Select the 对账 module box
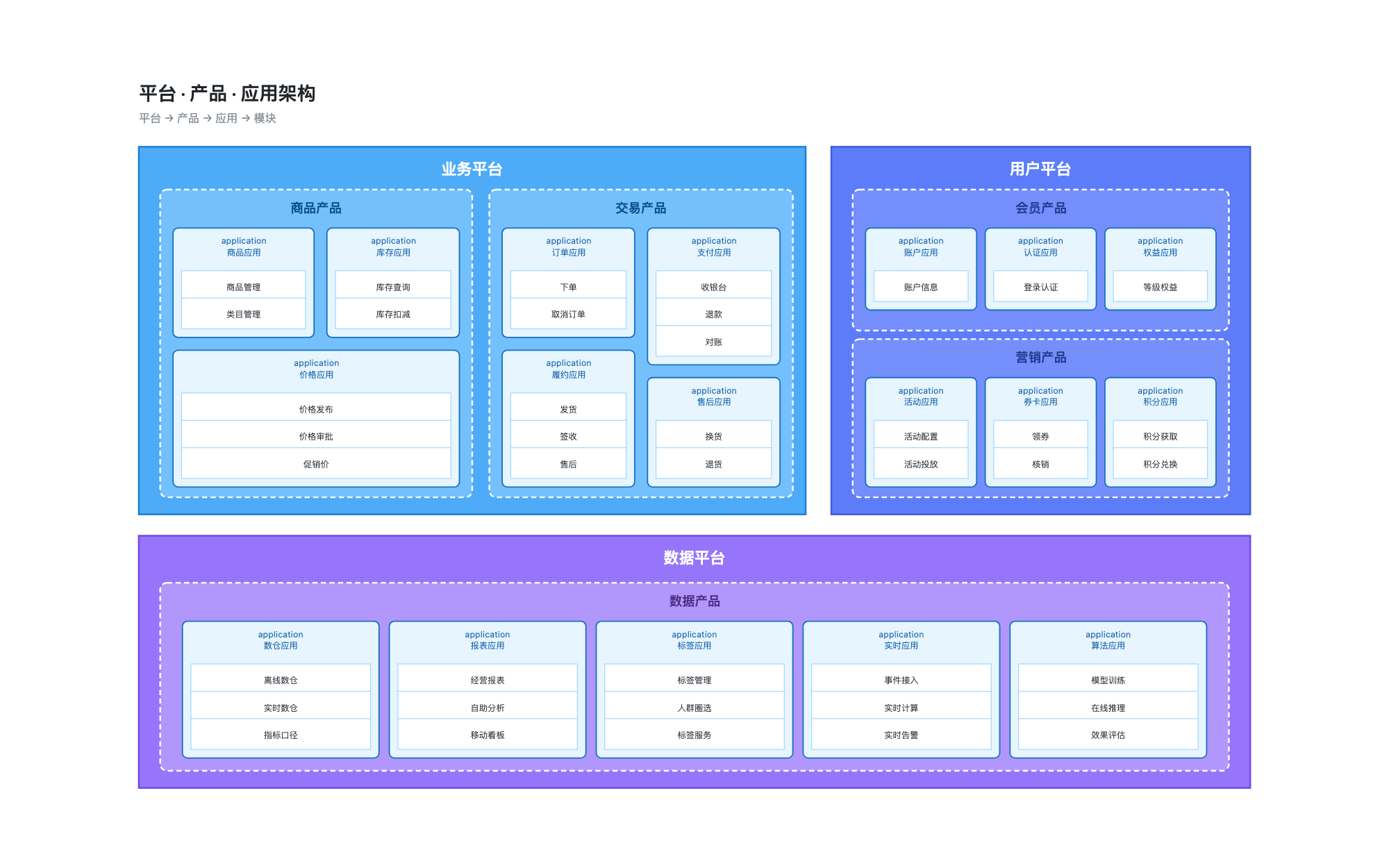This screenshot has width=1389, height=868. (714, 341)
